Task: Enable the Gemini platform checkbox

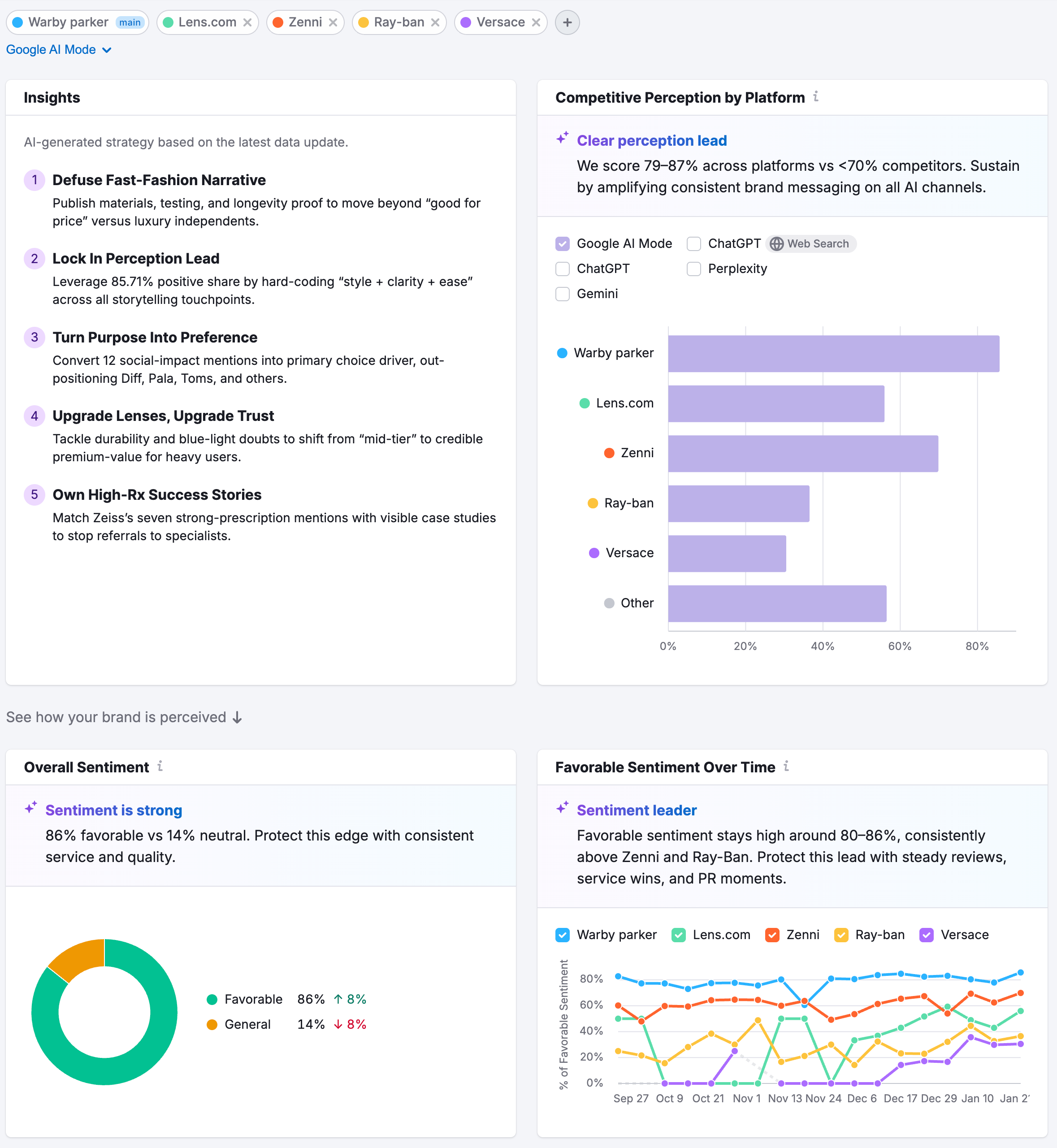Action: tap(562, 294)
